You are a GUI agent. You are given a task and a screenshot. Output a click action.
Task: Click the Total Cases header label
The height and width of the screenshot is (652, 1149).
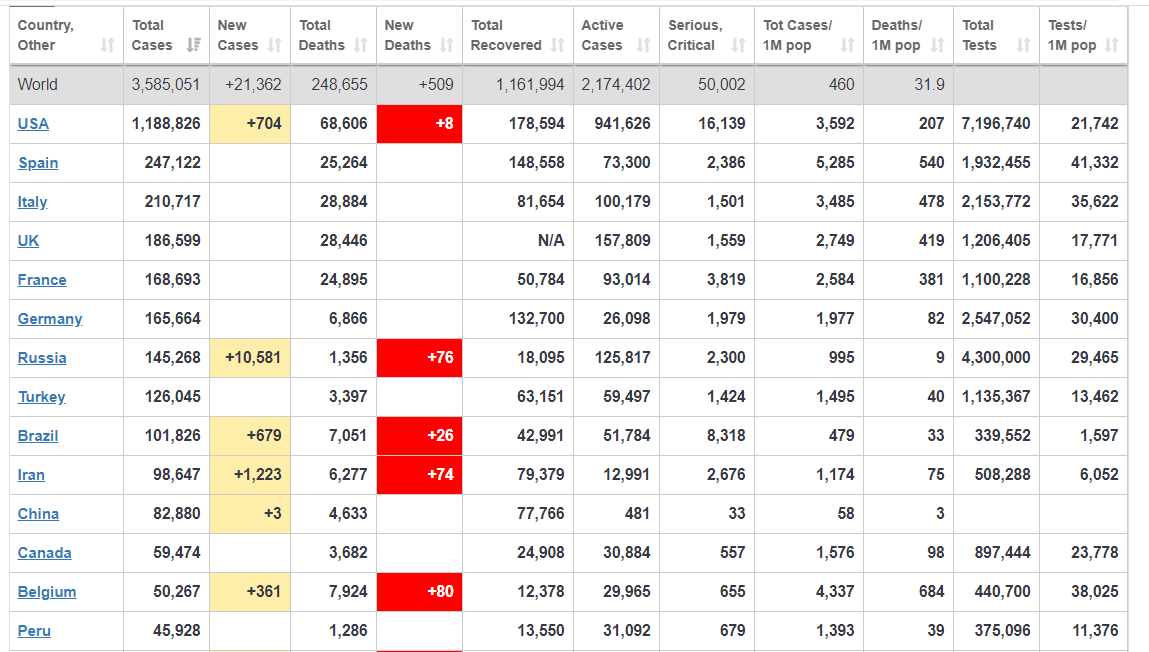152,35
